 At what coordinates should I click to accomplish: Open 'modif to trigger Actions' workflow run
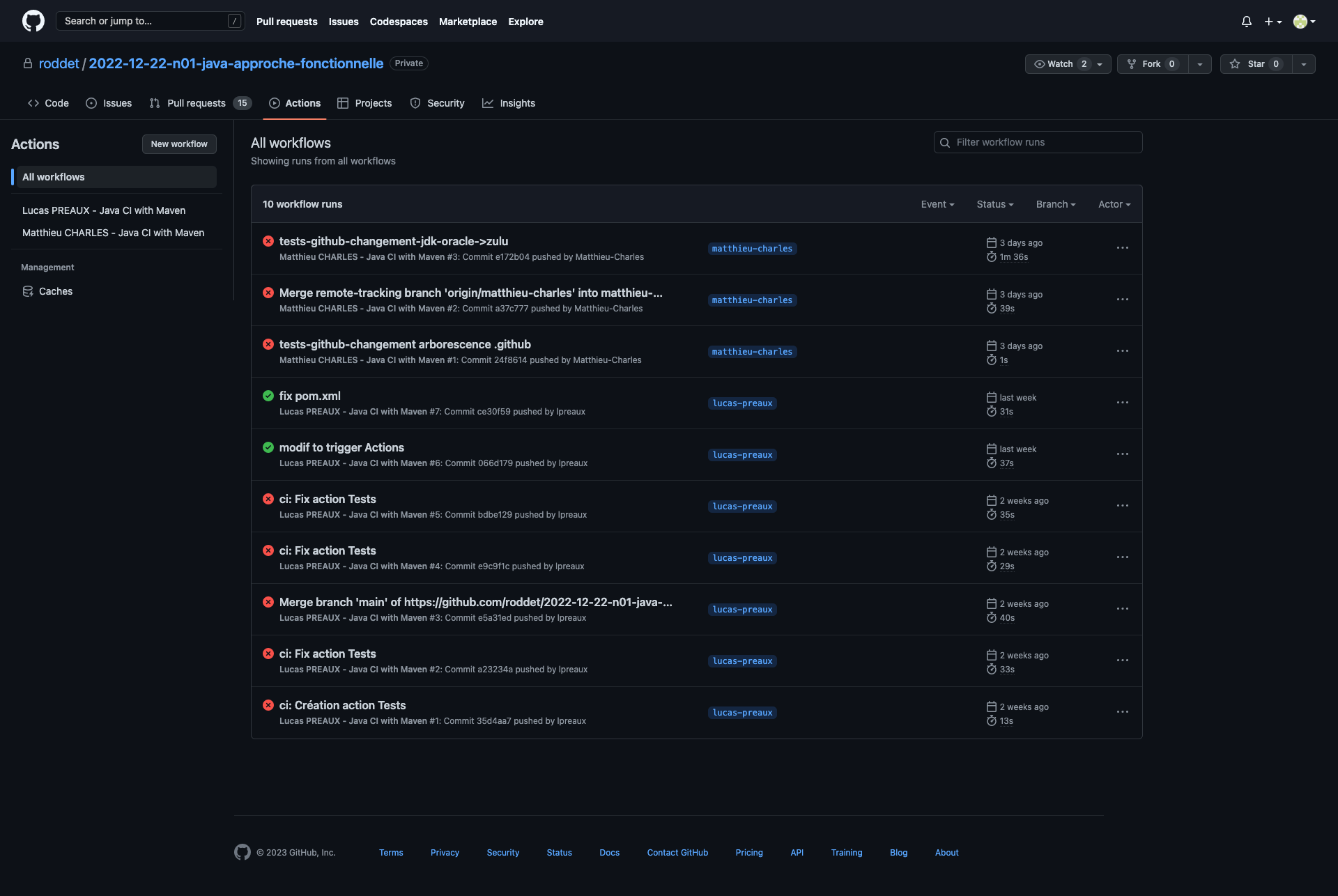341,447
